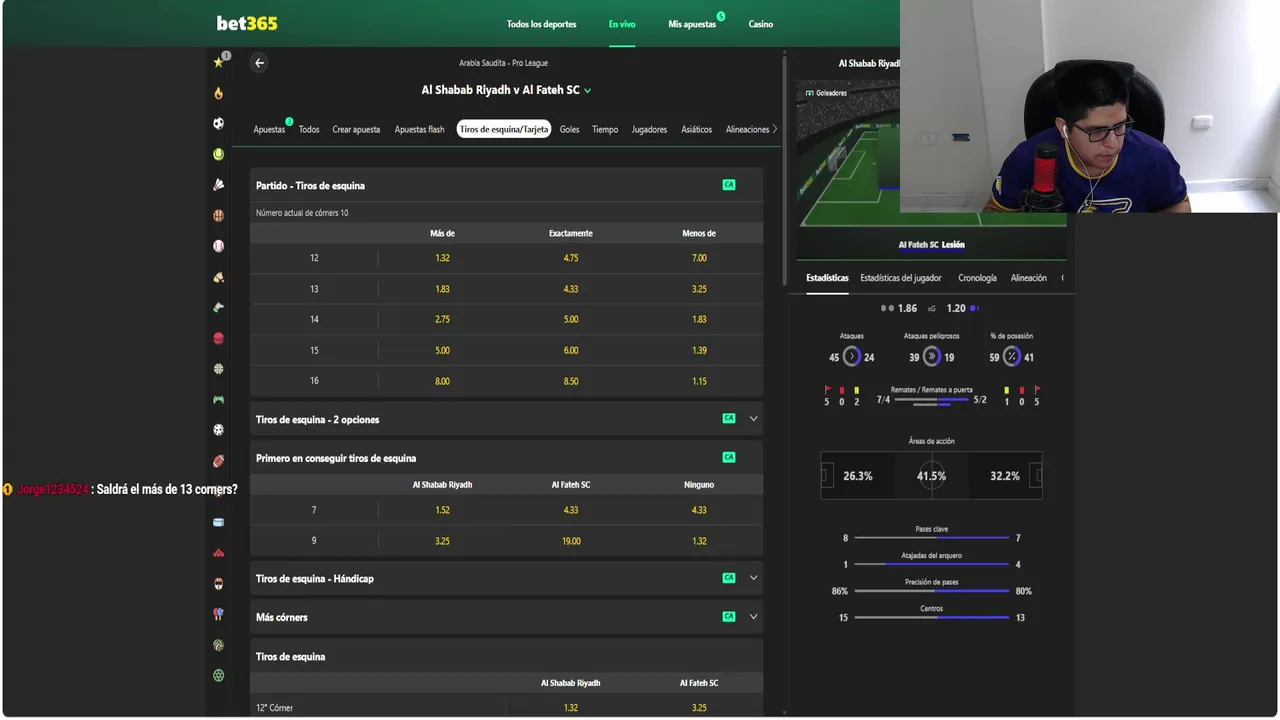
Task: Collapse the Primero en conseguir tiros de esquina header
Action: click(x=506, y=458)
